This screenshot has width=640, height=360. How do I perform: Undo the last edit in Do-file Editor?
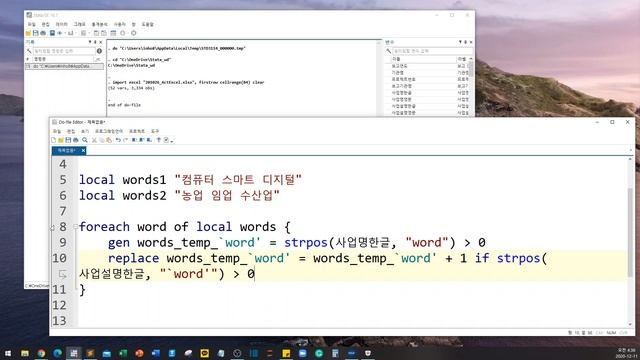tap(118, 140)
